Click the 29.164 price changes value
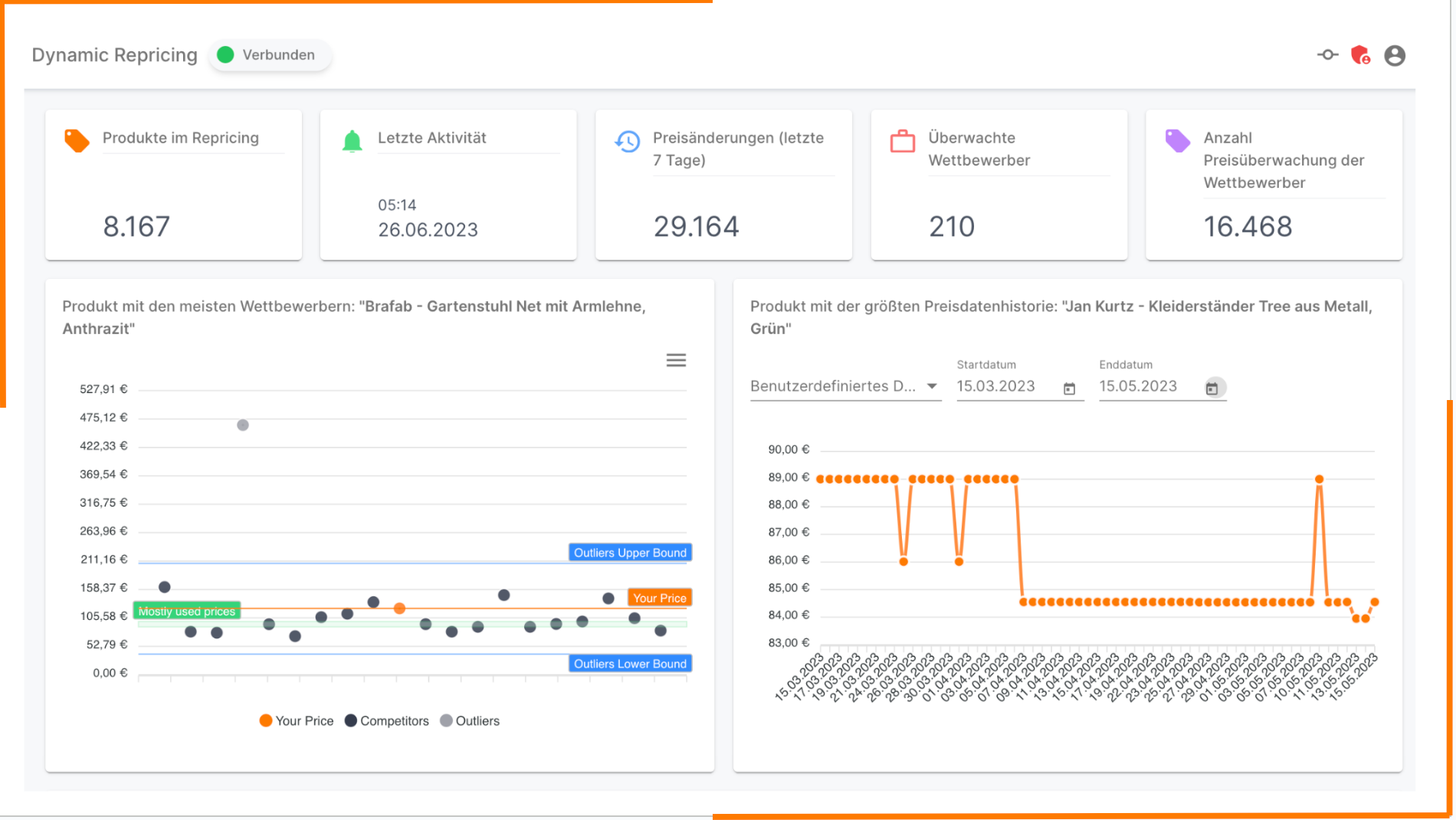Viewport: 1456px width, 820px height. (696, 226)
